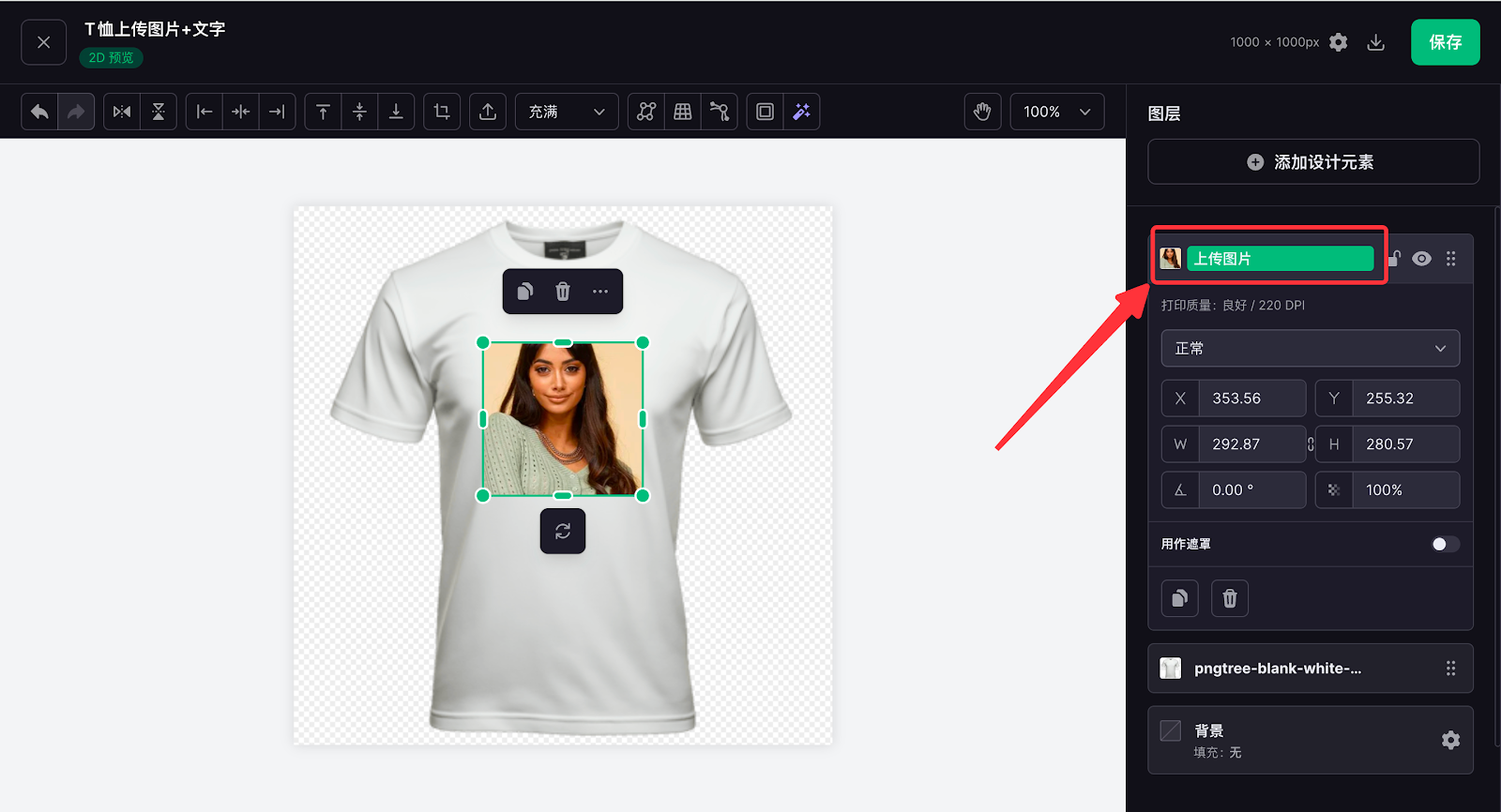Viewport: 1501px width, 812px height.
Task: Activate the hand pan tool
Action: (982, 112)
